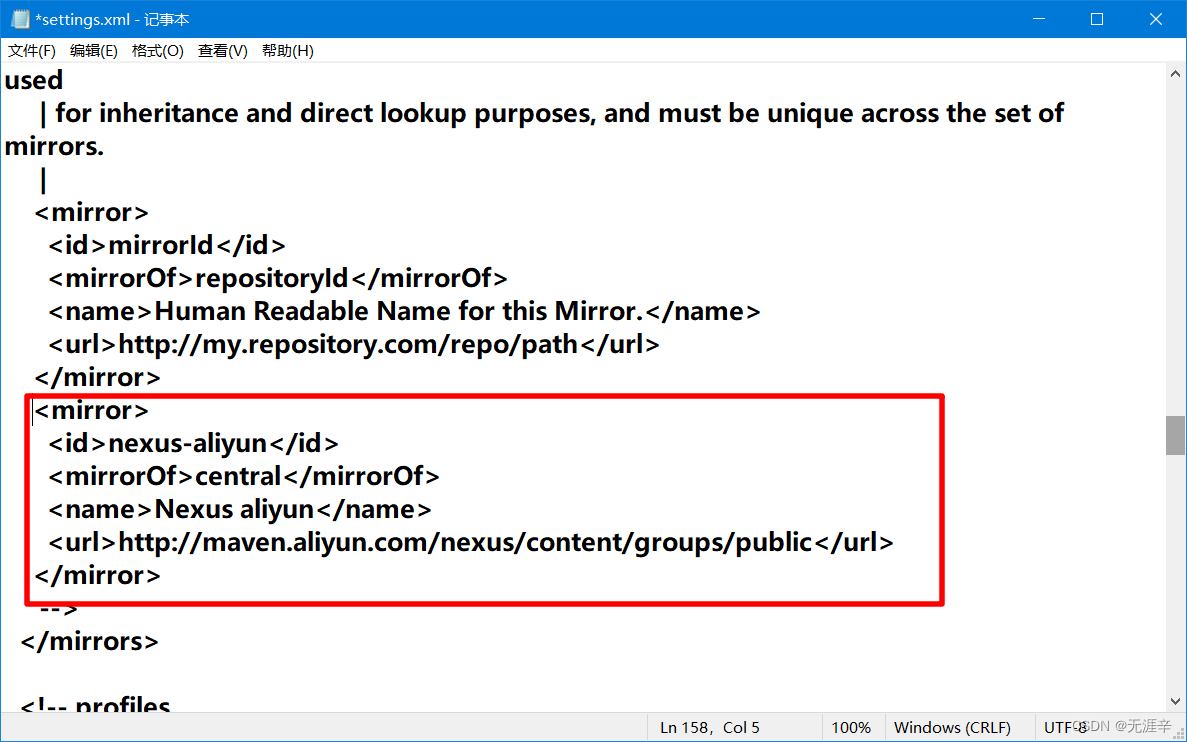This screenshot has height=742, width=1187.
Task: Click the vertical scrollbar thumb
Action: tap(1176, 435)
